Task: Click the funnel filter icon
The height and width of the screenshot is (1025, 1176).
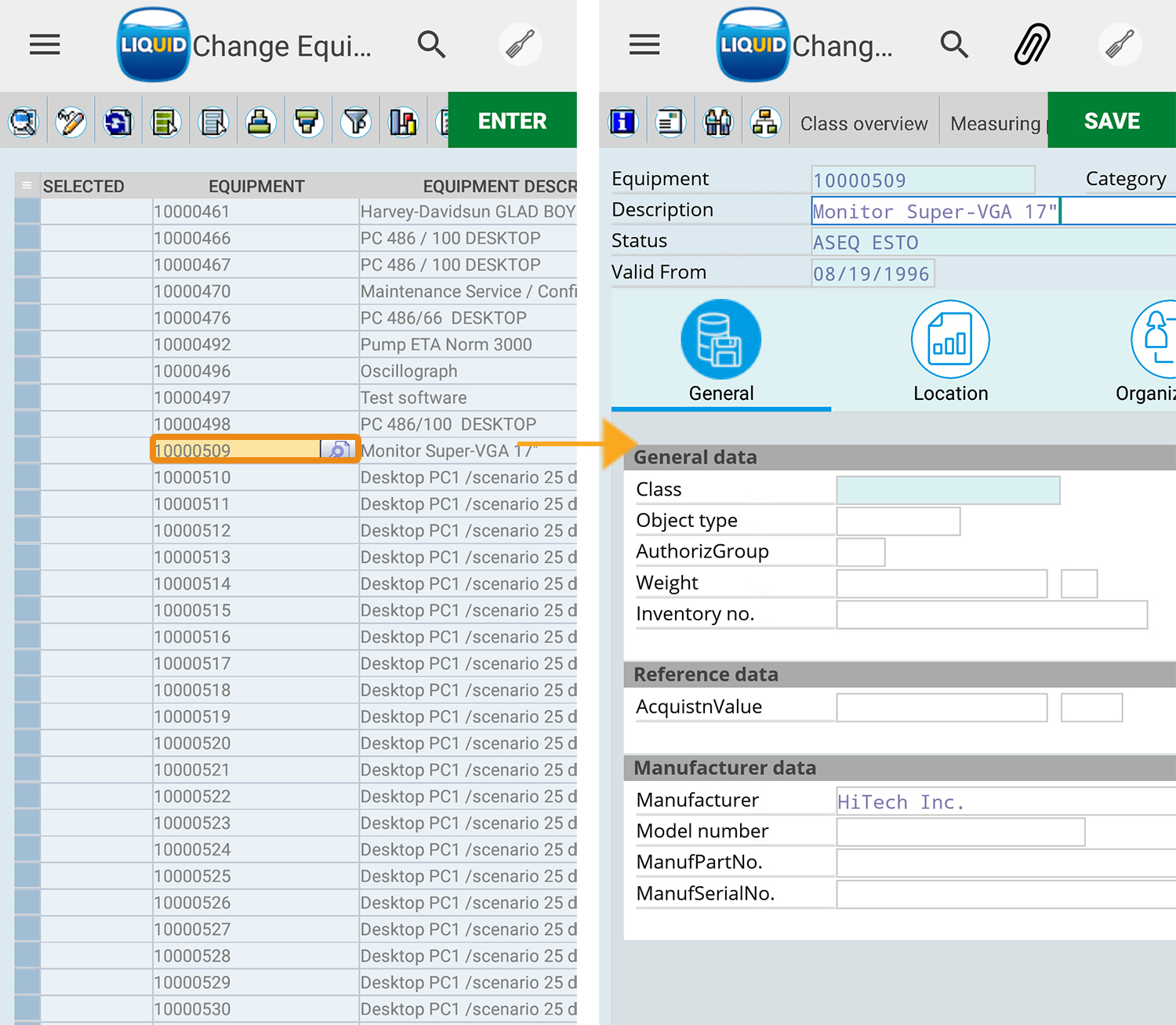Action: click(x=356, y=122)
